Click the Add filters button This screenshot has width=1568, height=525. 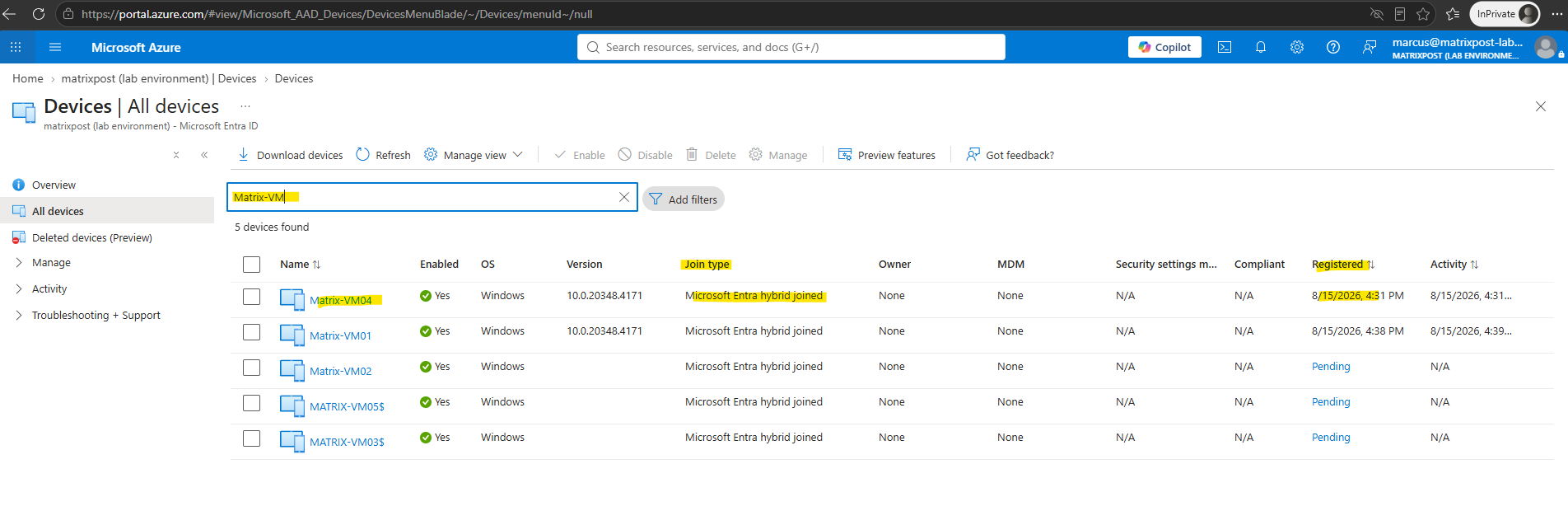[x=684, y=199]
